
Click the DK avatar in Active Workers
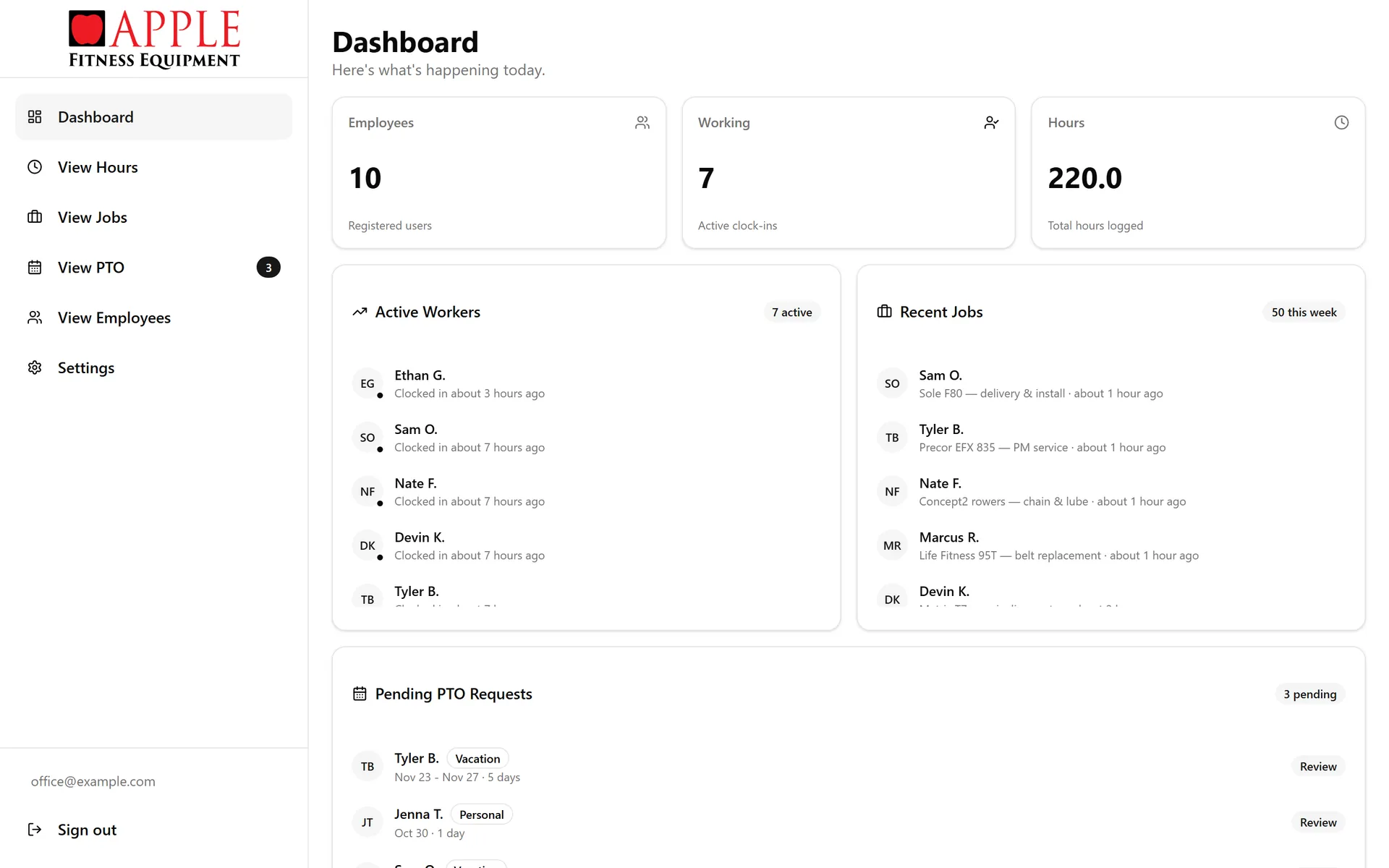368,545
